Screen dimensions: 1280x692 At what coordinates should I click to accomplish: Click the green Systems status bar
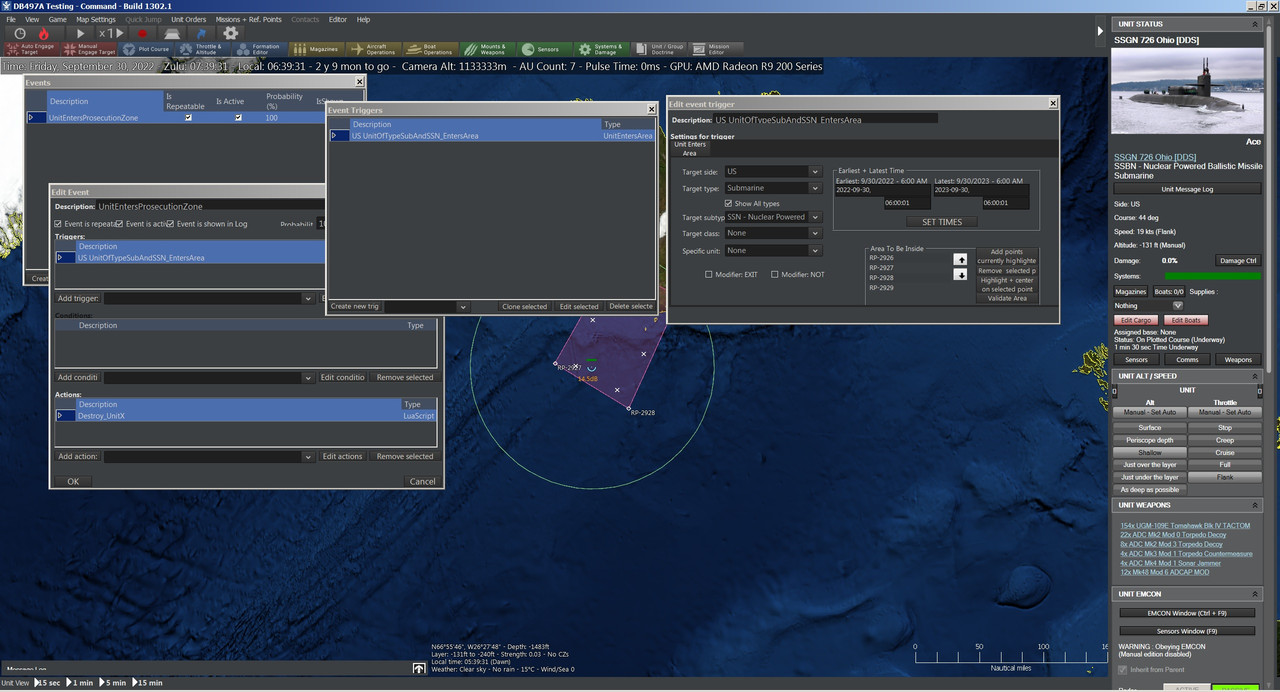[x=1212, y=276]
